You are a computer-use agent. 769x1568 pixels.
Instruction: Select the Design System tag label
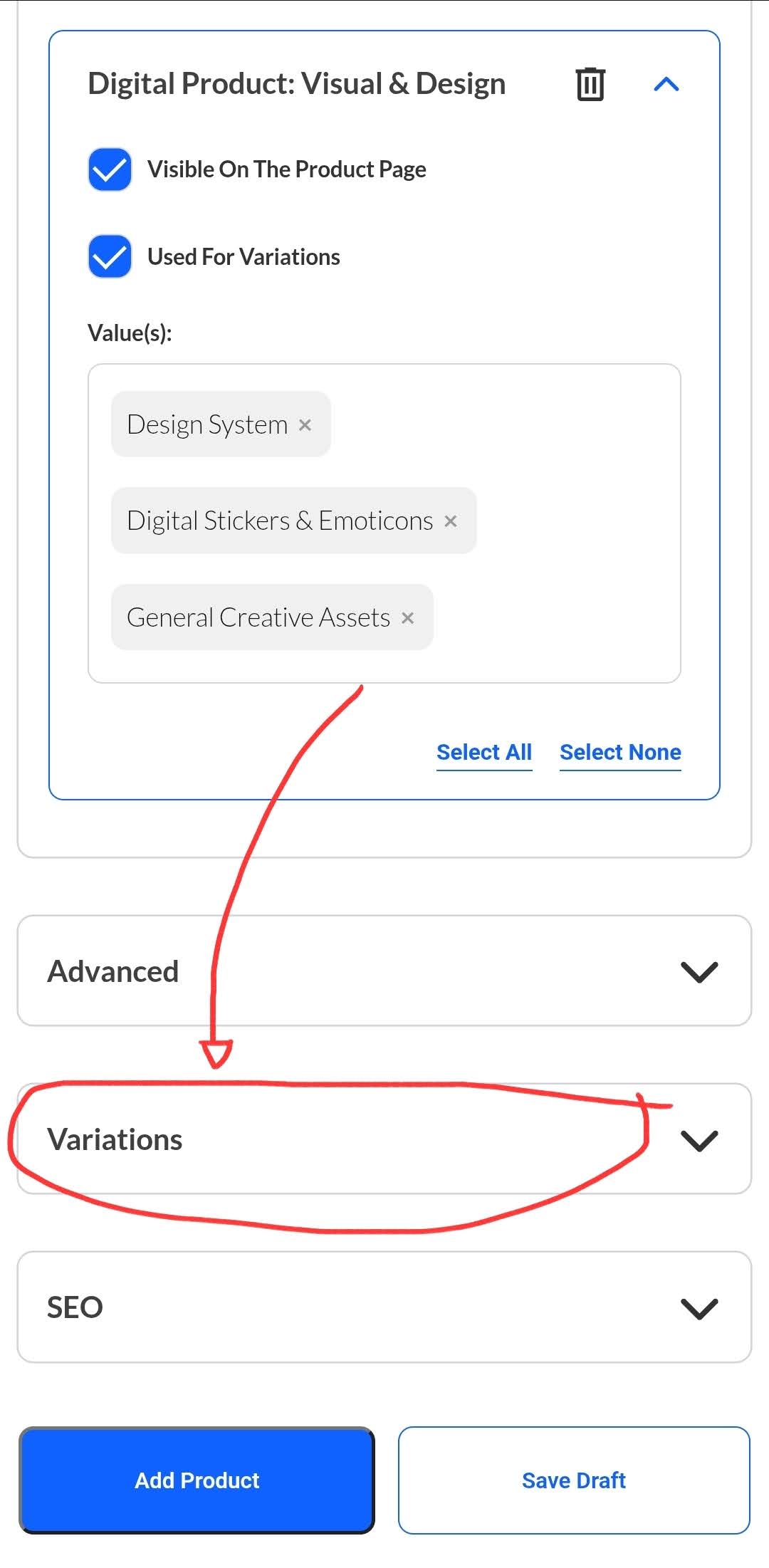click(x=207, y=425)
